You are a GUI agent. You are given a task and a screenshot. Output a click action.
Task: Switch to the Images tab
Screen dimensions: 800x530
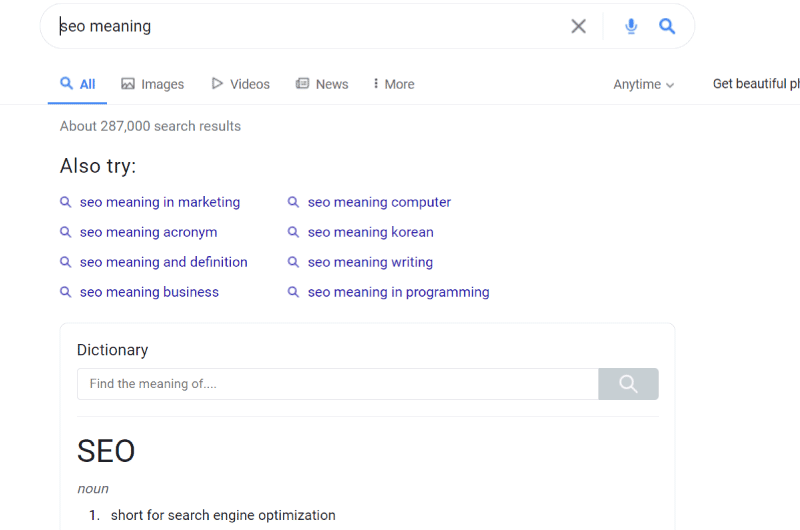point(153,84)
